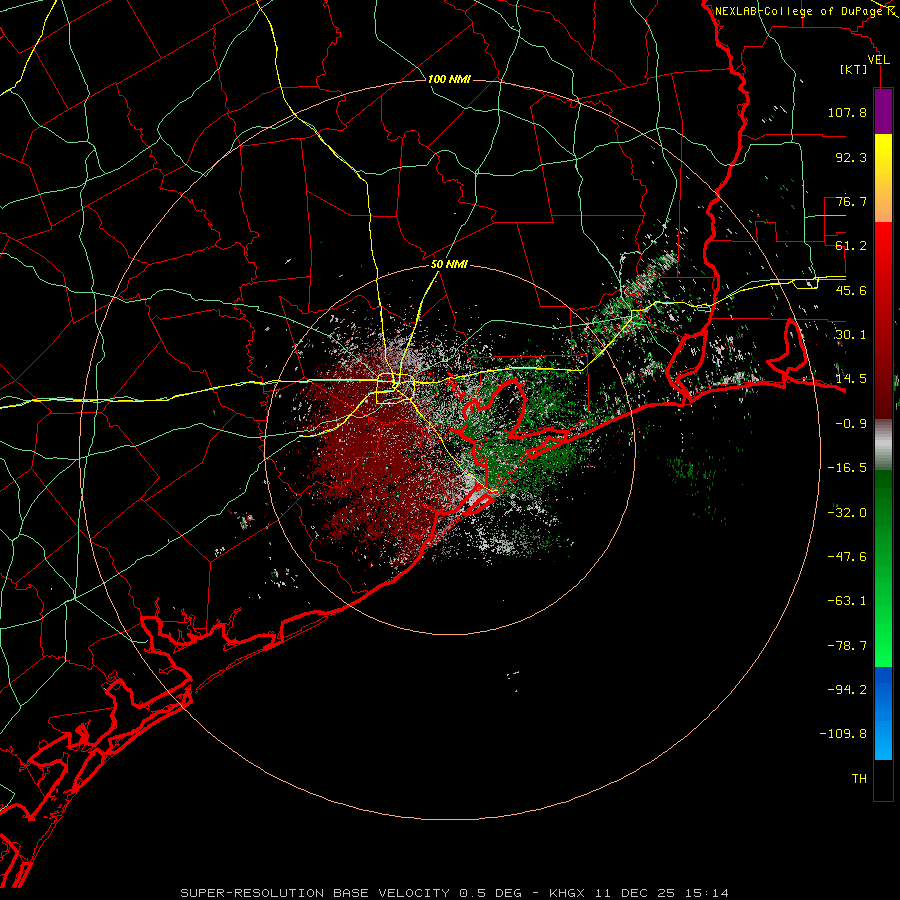Click the purple segment of velocity color bar
This screenshot has width=900, height=900.
(x=883, y=111)
